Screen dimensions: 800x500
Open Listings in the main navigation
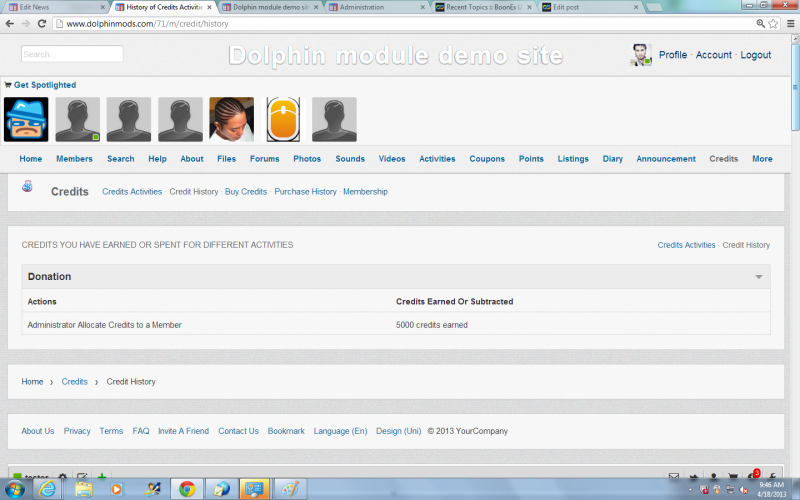click(x=573, y=159)
